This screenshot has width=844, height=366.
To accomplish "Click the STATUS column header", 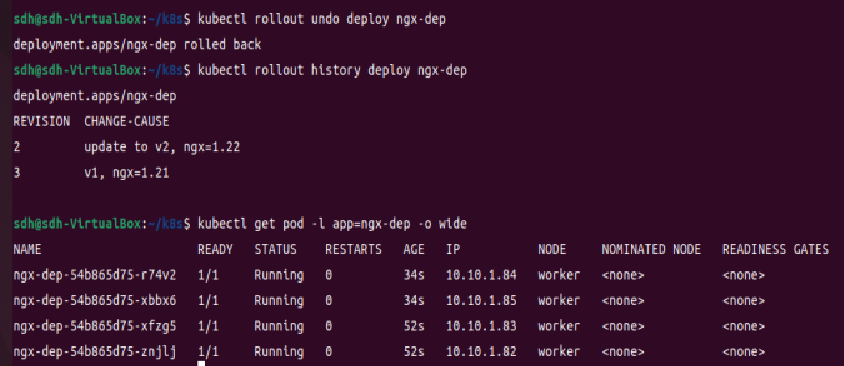I will click(275, 250).
